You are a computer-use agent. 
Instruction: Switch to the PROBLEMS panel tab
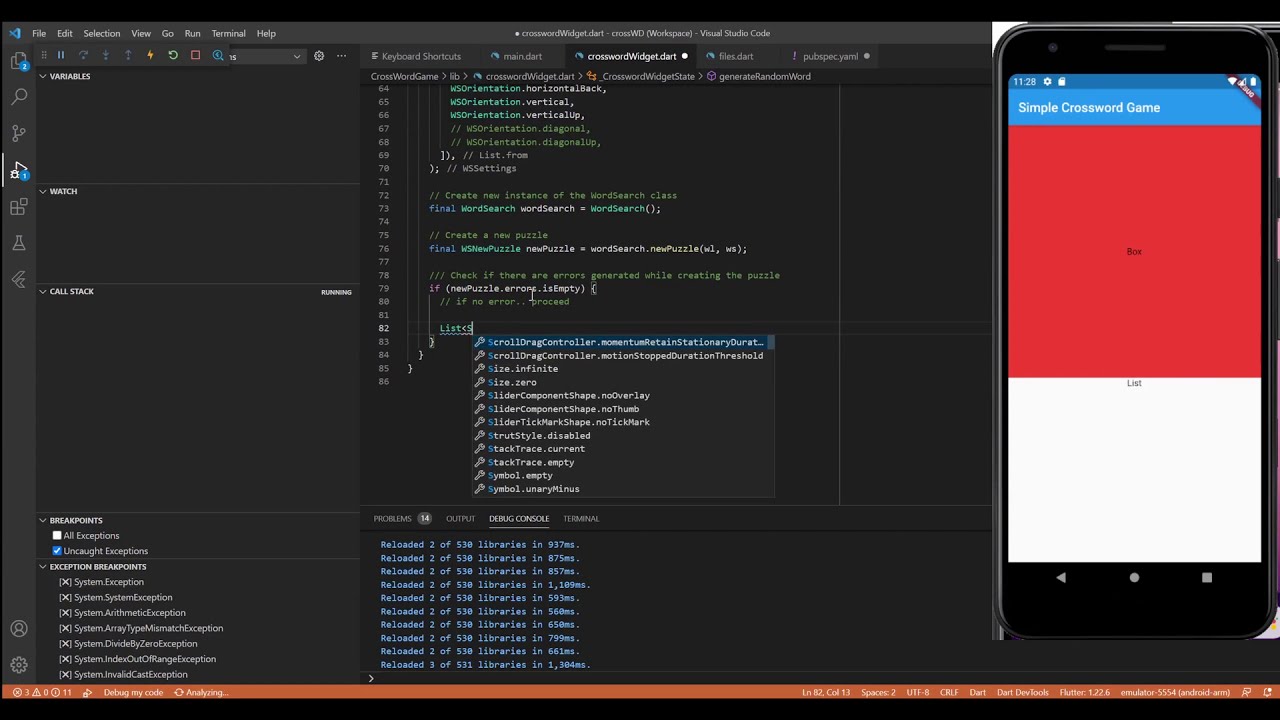coord(402,518)
